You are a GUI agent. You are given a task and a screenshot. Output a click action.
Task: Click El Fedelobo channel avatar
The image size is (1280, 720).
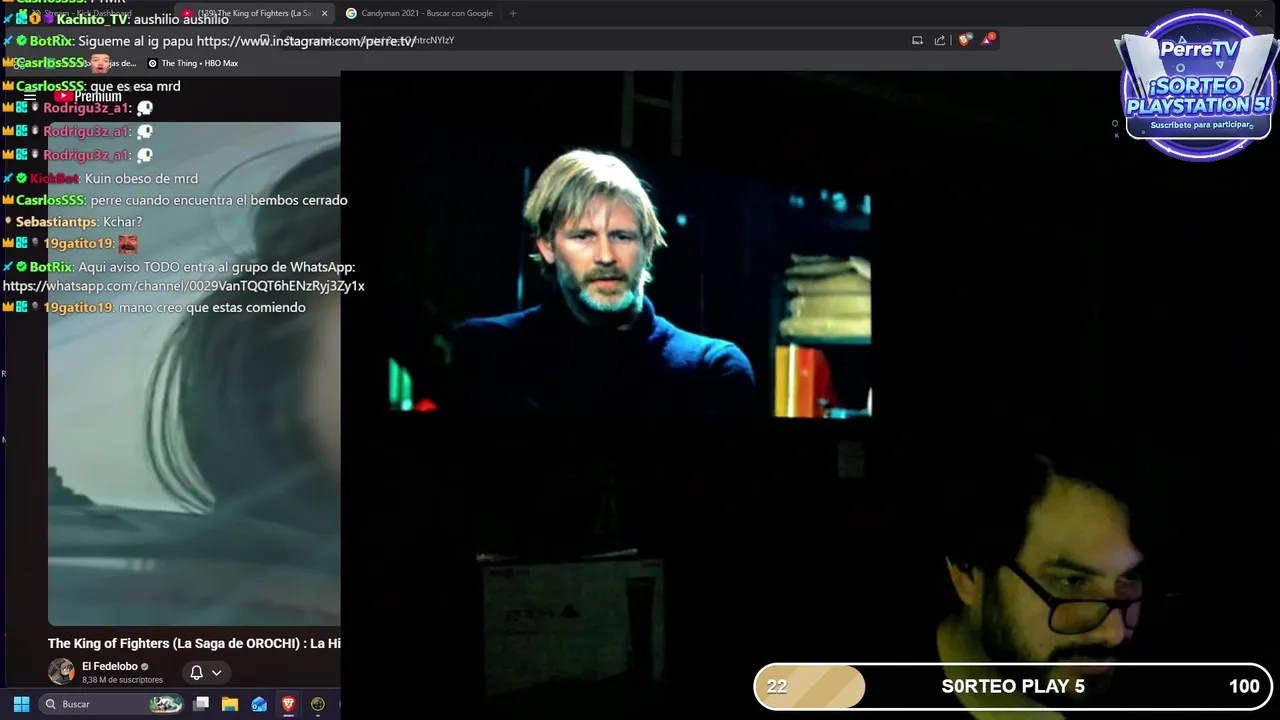click(x=61, y=671)
